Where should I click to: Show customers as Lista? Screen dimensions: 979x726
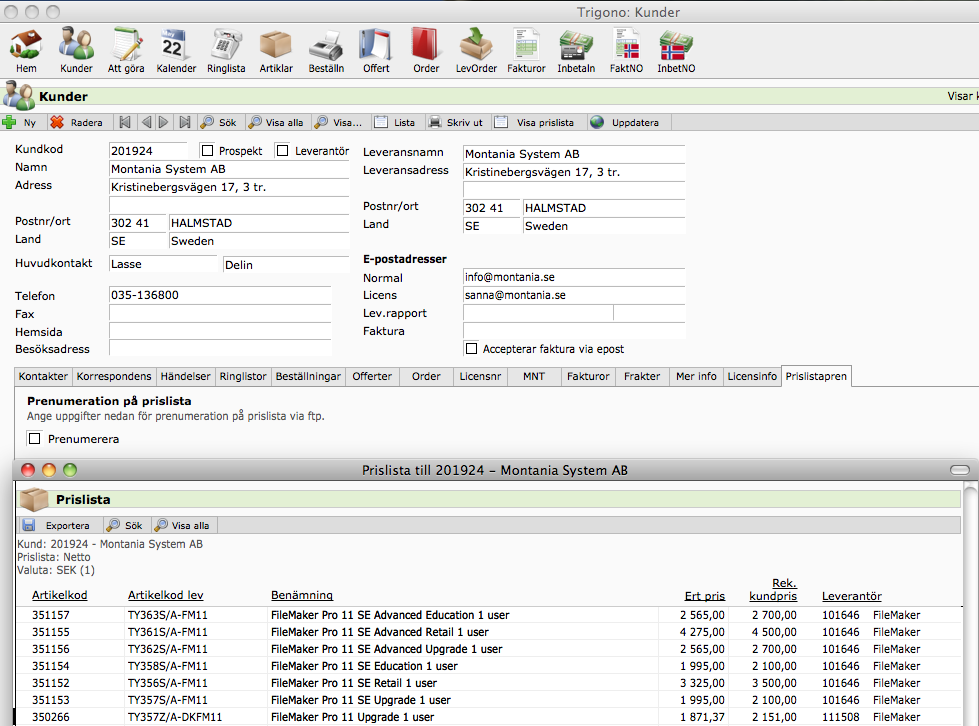(395, 122)
